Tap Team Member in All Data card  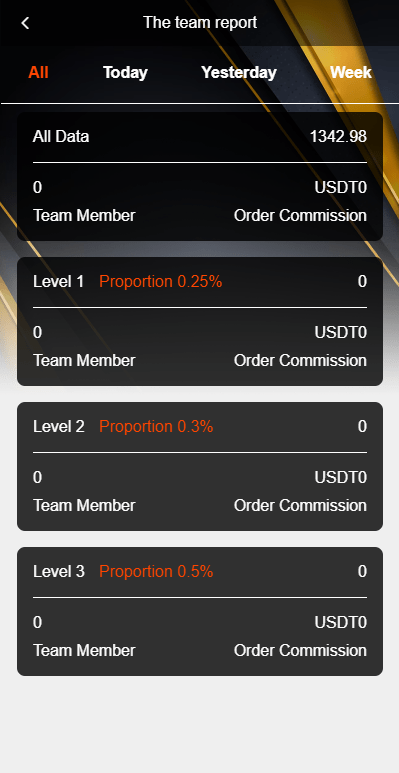[84, 215]
